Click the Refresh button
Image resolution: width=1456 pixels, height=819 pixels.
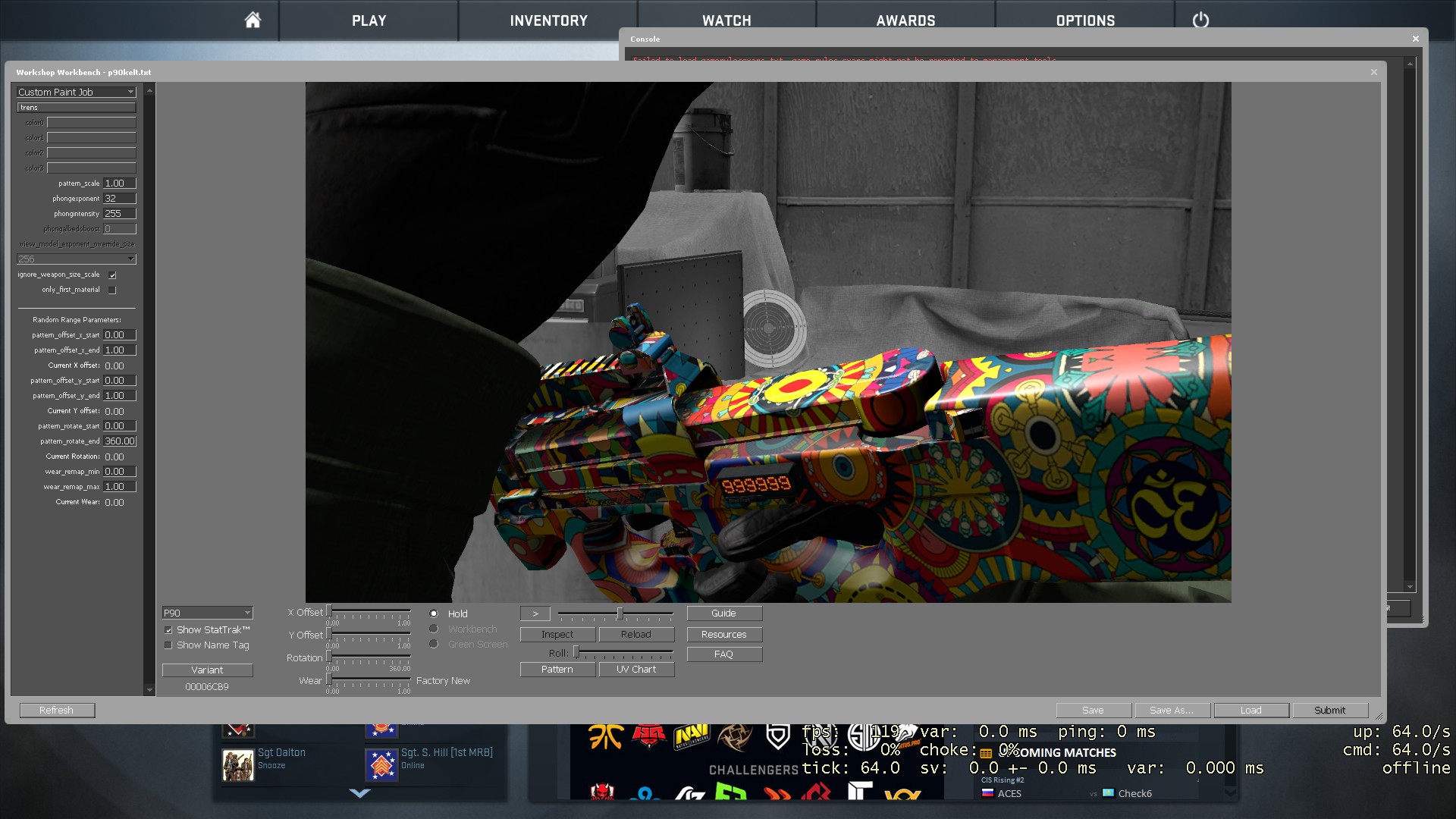pos(57,711)
